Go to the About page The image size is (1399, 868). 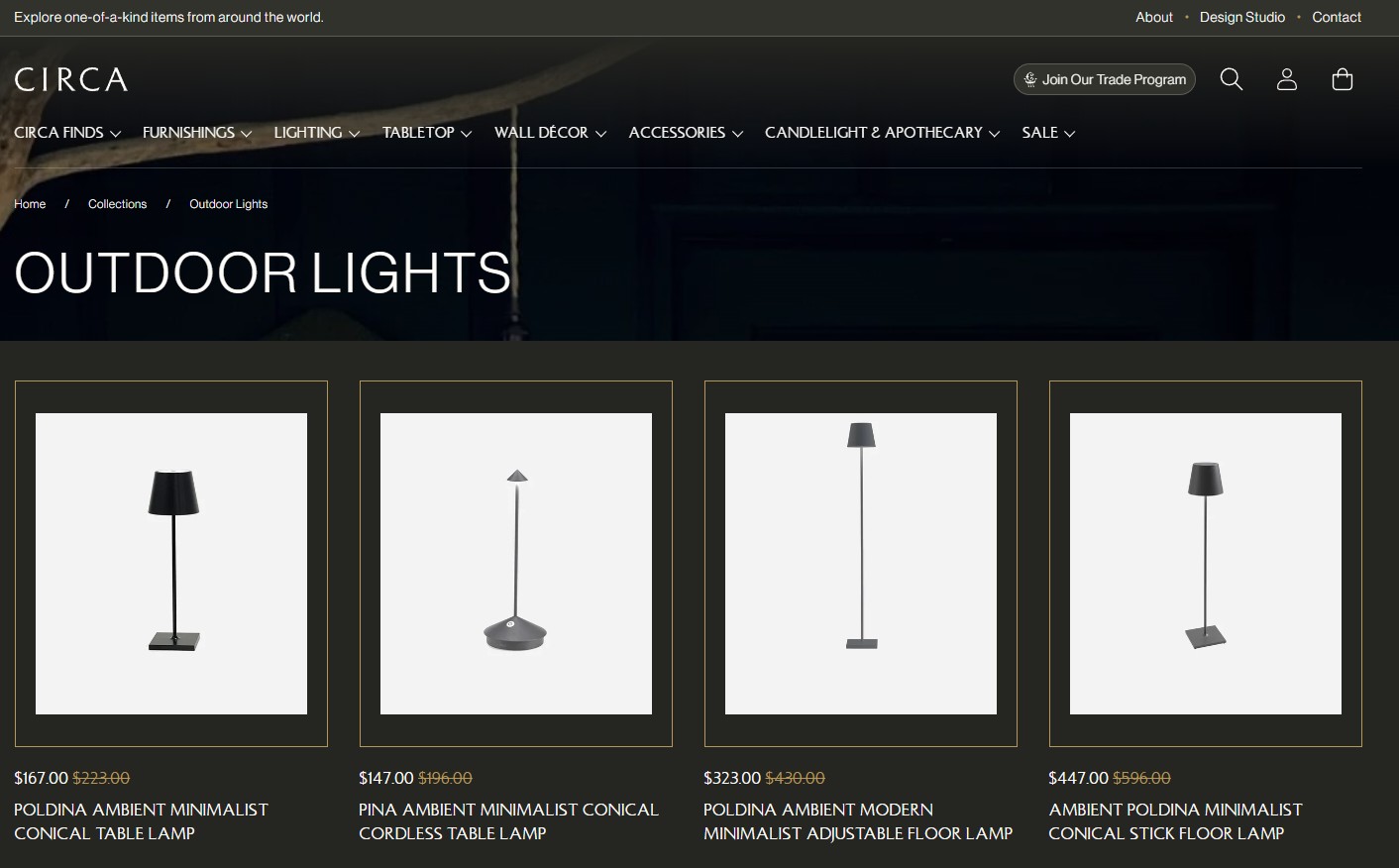point(1153,17)
